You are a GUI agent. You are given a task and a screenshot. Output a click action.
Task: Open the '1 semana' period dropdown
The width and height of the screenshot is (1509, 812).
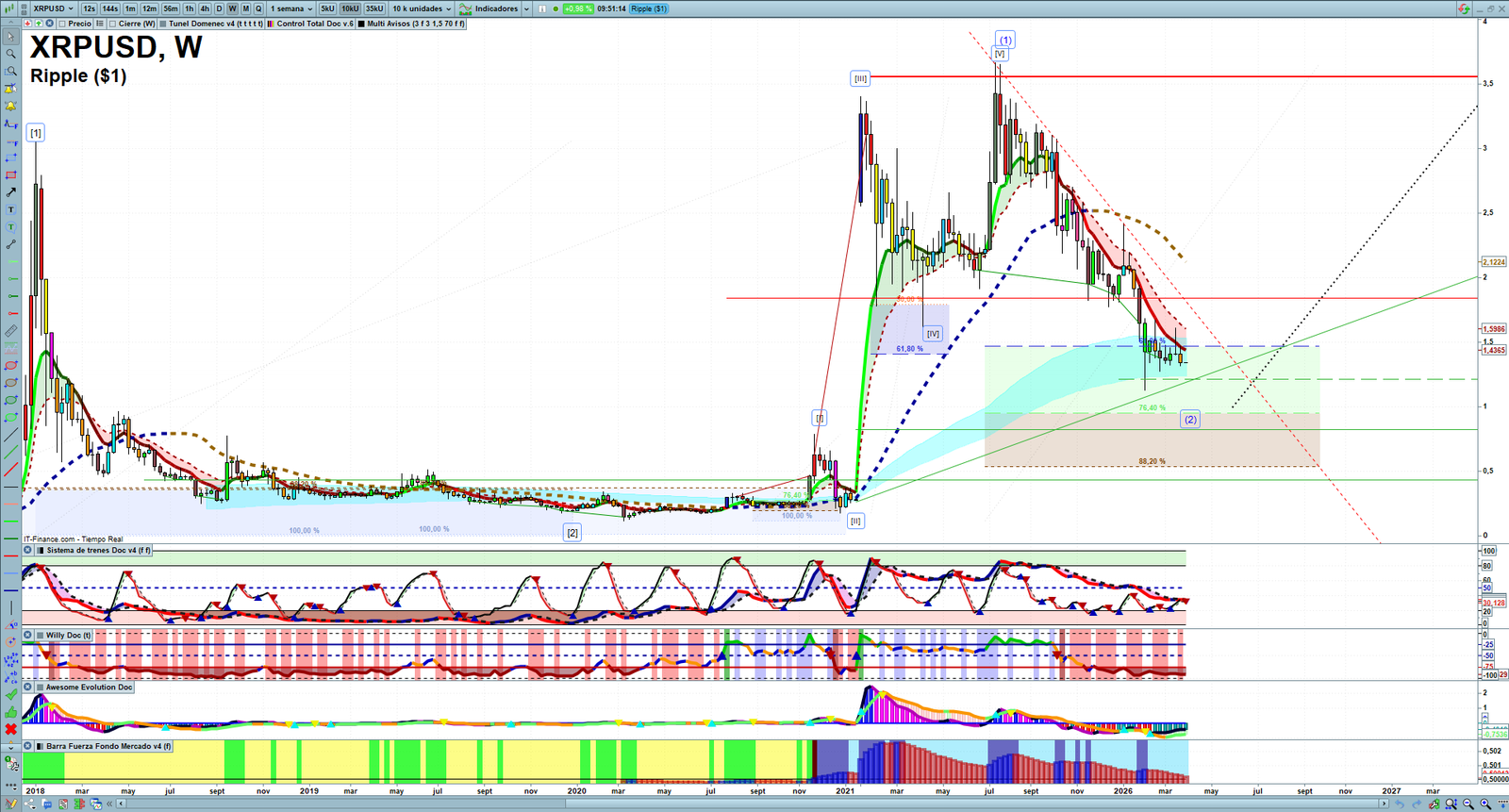click(x=291, y=8)
